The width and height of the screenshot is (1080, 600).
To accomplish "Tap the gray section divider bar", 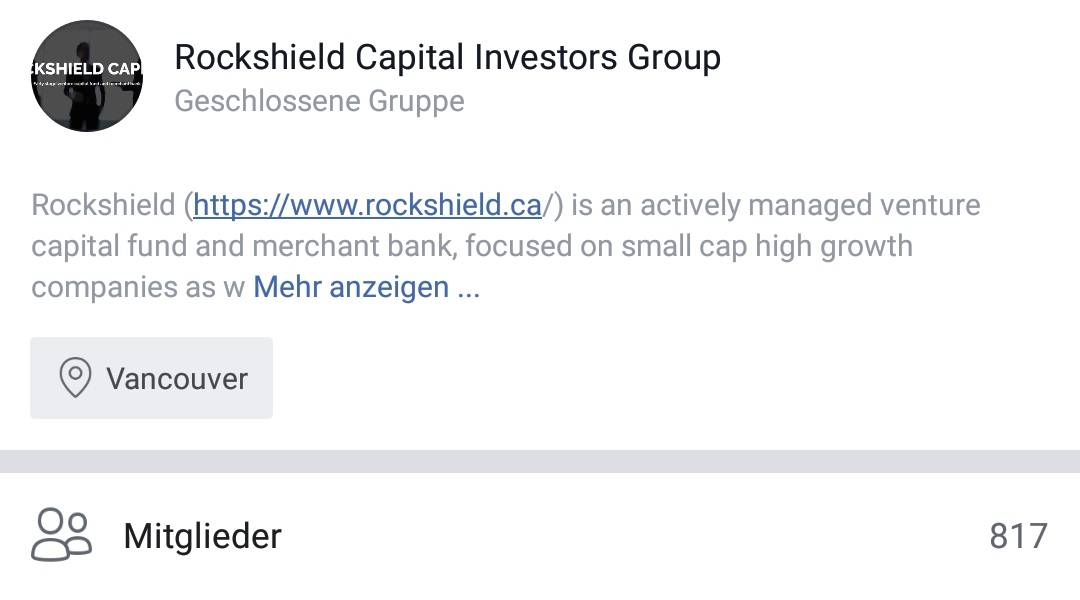I will point(540,461).
